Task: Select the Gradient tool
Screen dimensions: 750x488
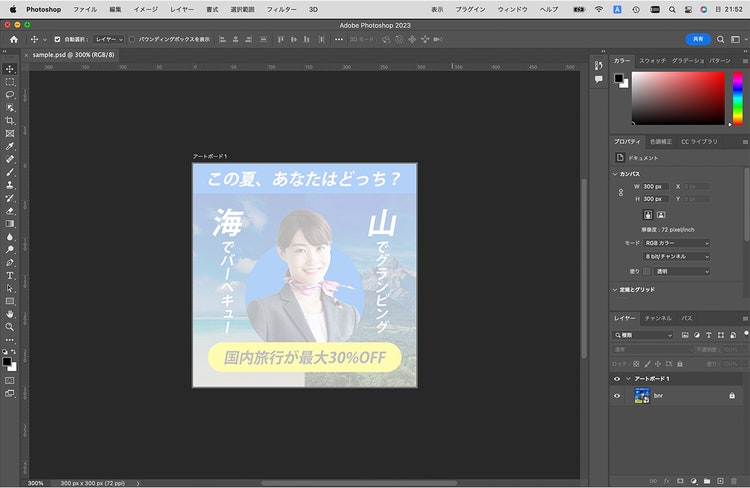Action: pyautogui.click(x=10, y=224)
